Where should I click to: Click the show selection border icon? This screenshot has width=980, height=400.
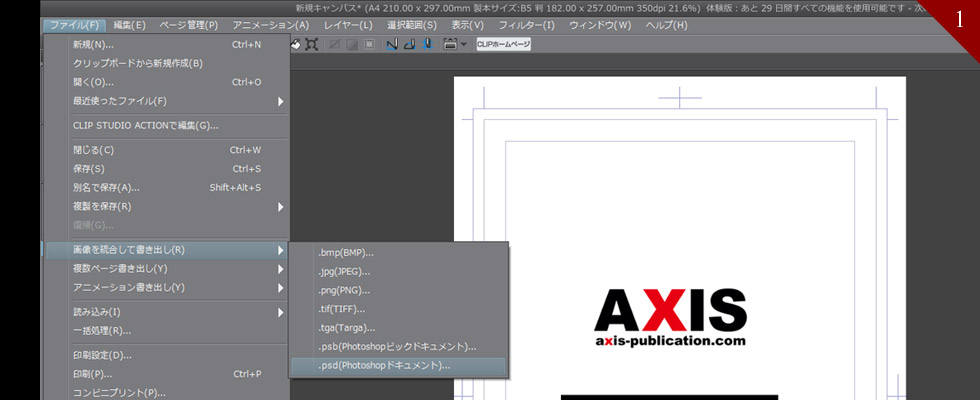369,44
